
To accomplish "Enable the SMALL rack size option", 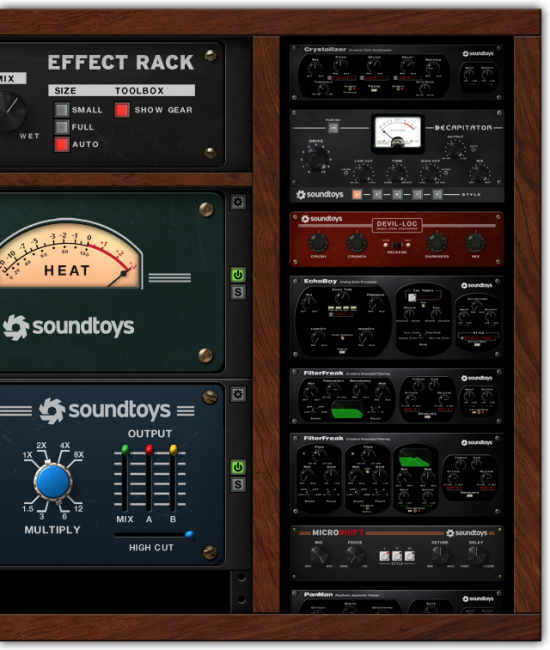I will point(62,110).
